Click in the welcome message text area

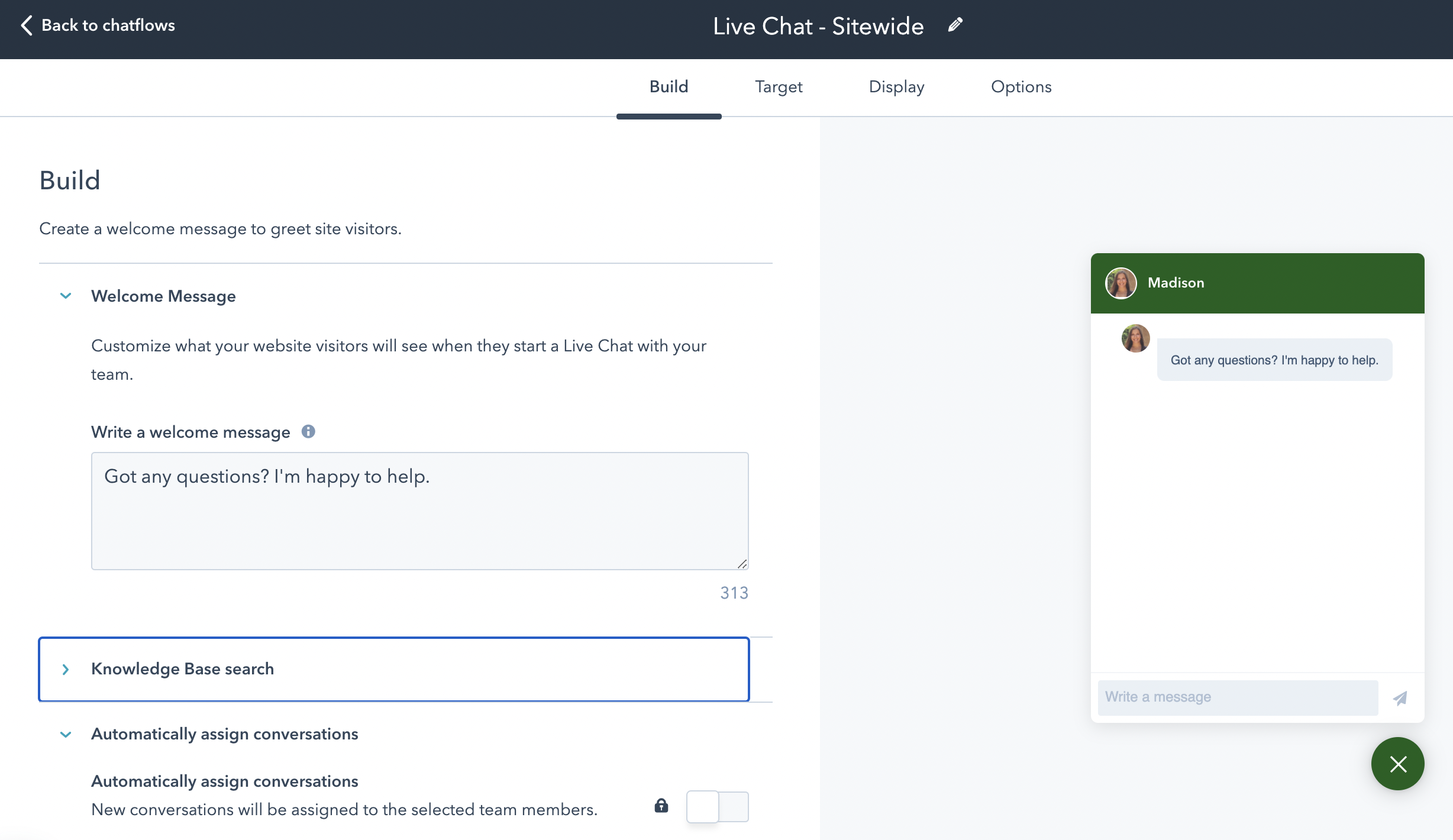419,511
